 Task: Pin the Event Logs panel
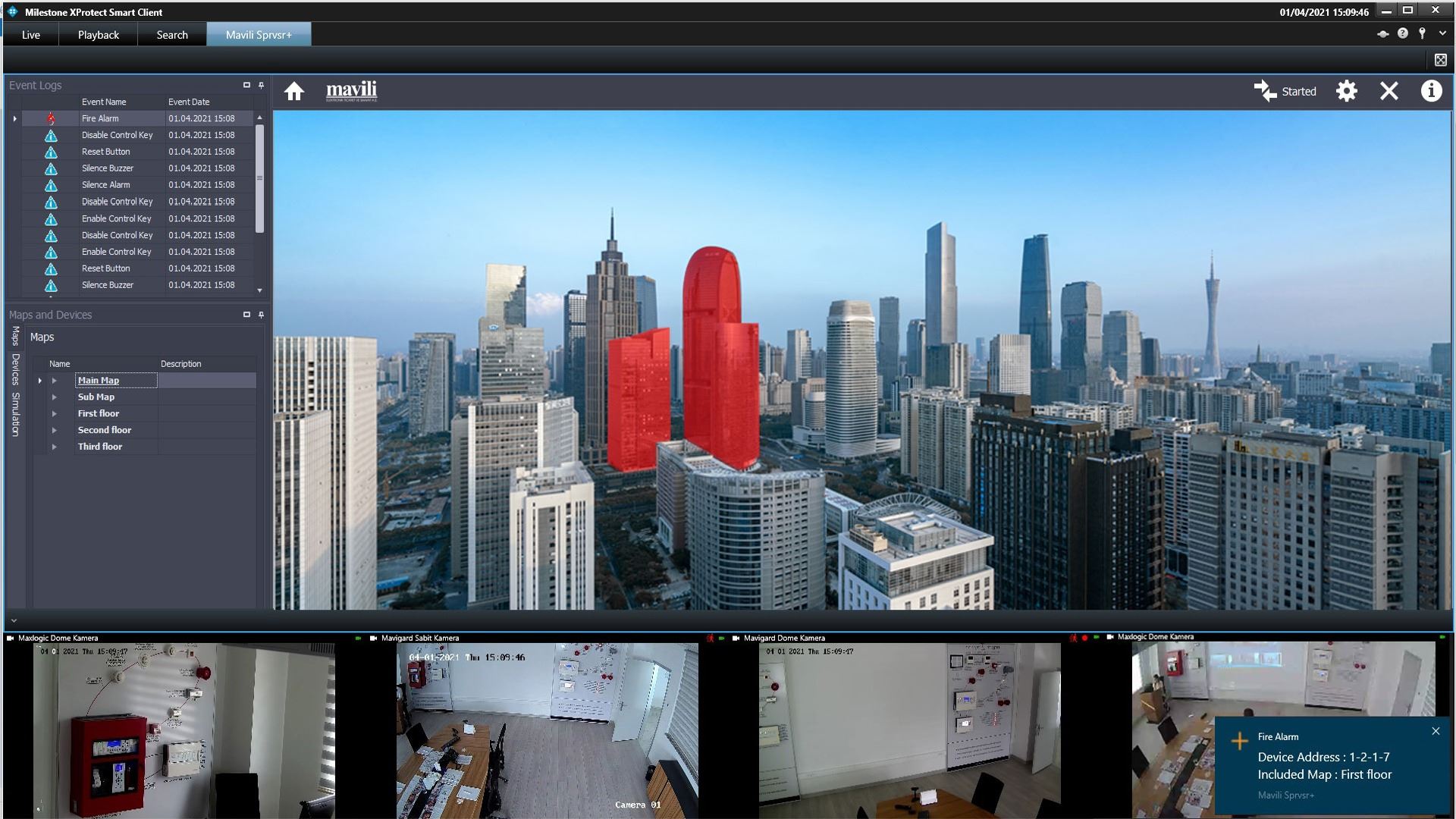[261, 85]
